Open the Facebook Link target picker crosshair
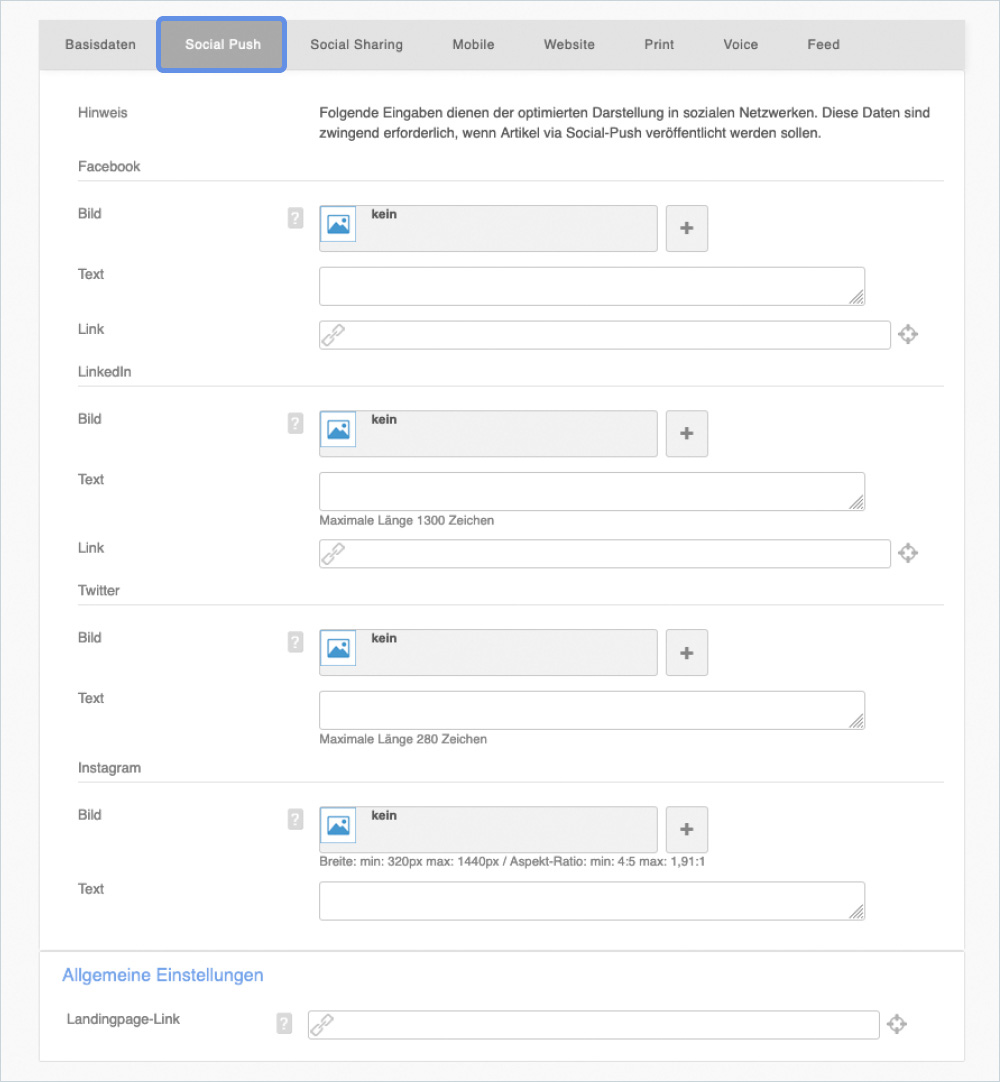The height and width of the screenshot is (1082, 1000). 908,335
